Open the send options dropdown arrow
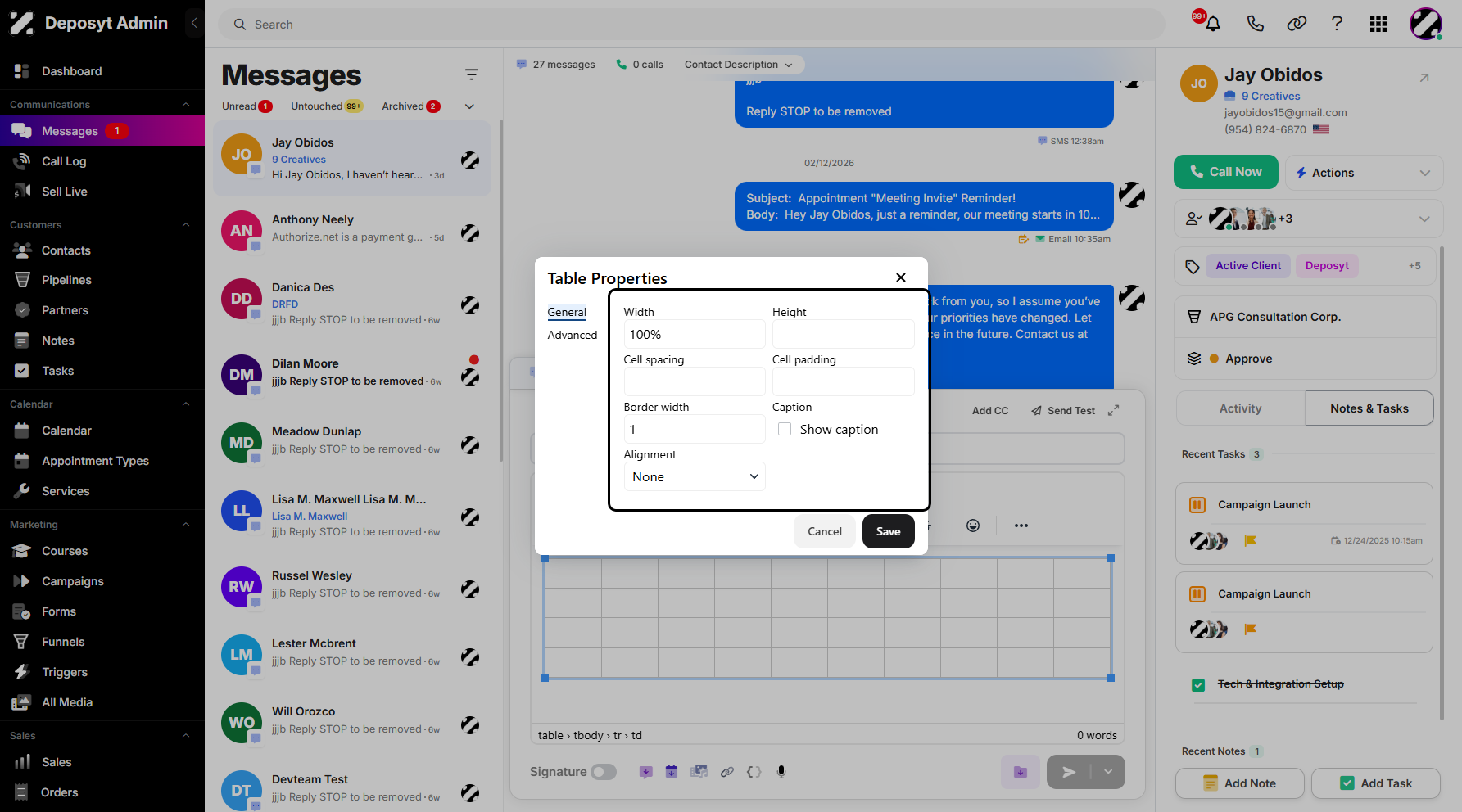1462x812 pixels. coord(1108,771)
